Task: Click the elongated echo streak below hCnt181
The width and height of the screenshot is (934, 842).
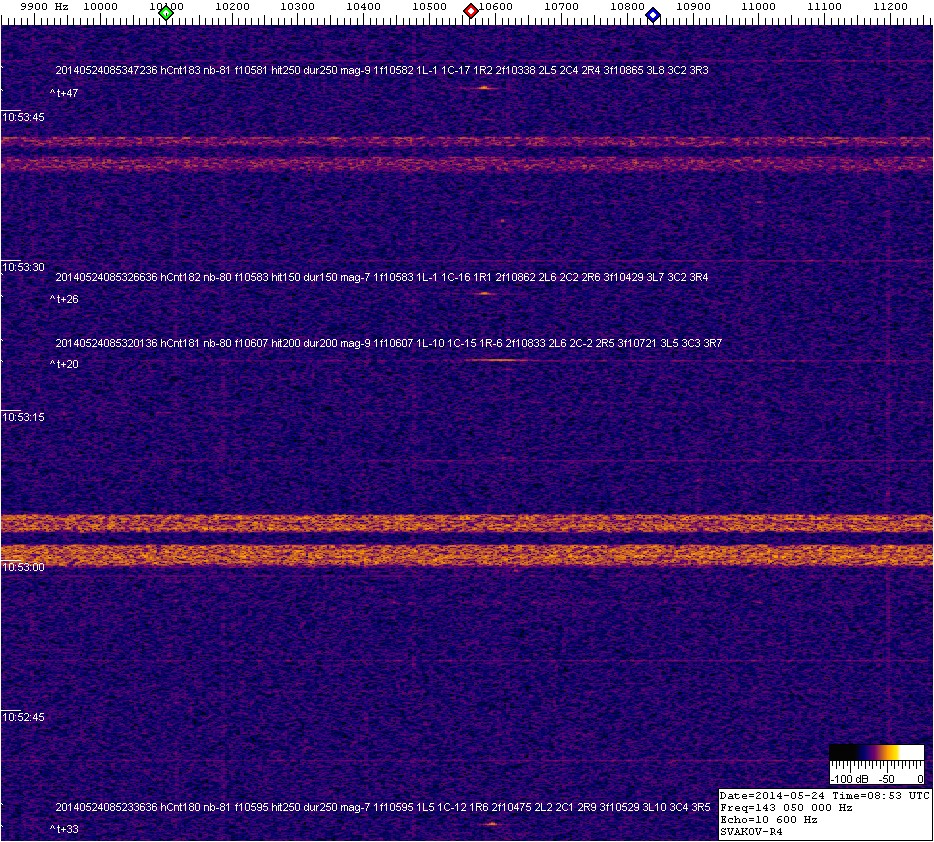Action: tap(492, 361)
